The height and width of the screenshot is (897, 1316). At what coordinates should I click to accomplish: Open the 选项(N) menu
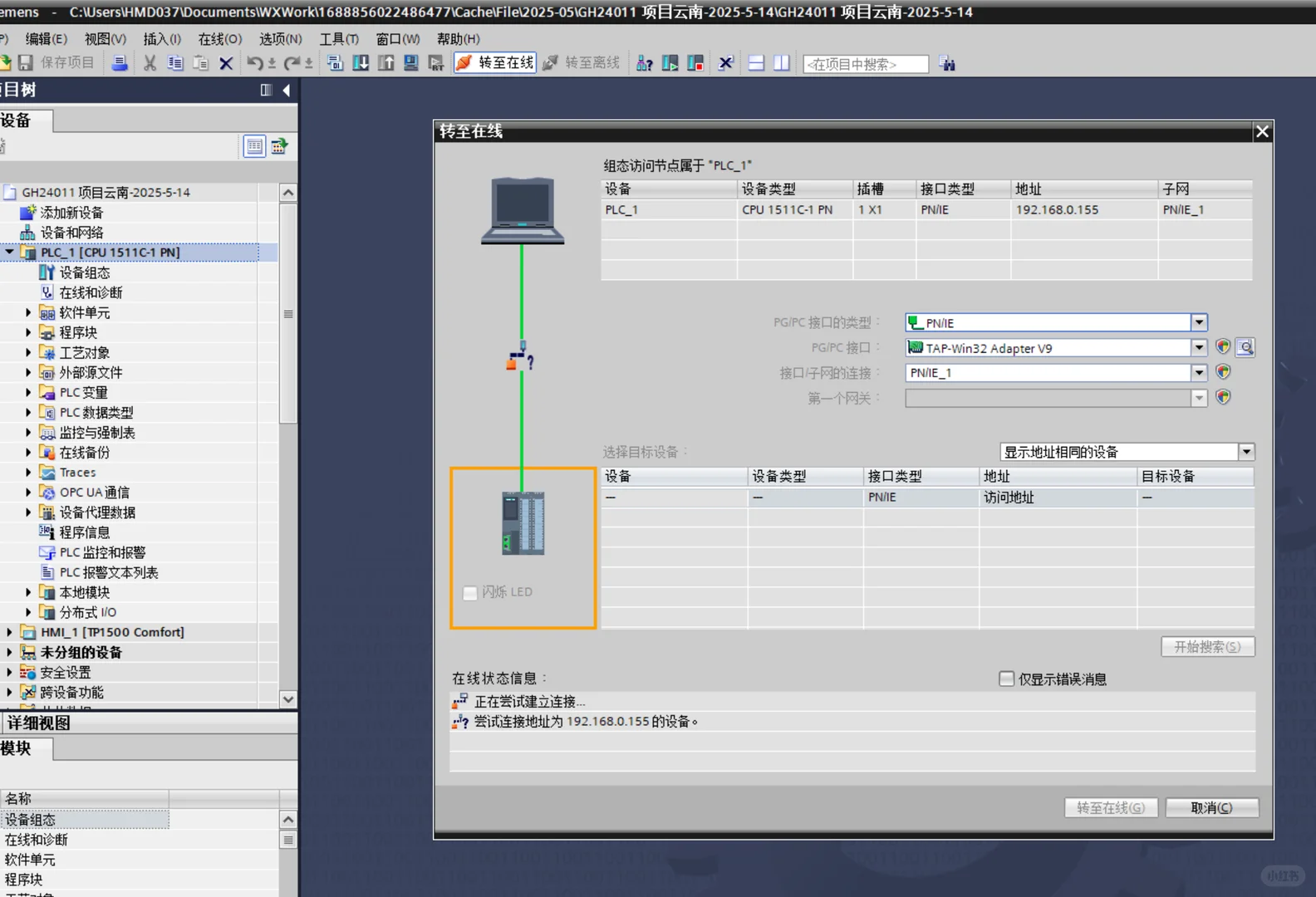281,39
